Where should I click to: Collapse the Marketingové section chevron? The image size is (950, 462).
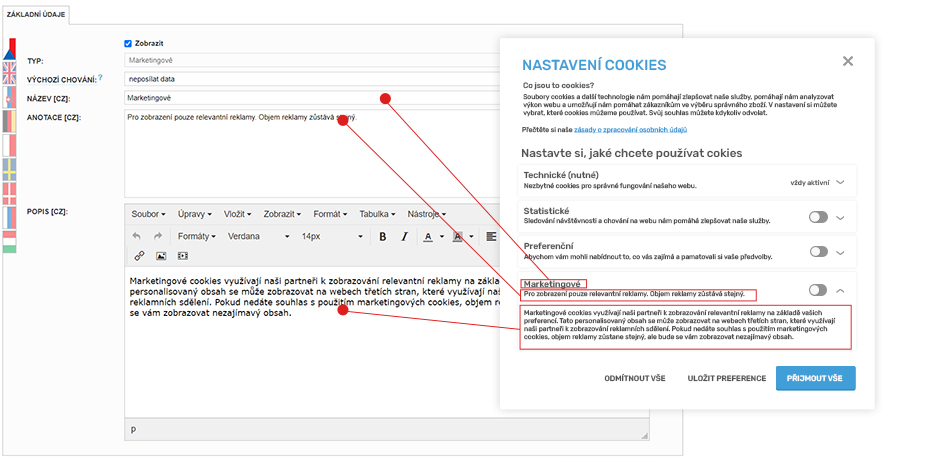[840, 291]
